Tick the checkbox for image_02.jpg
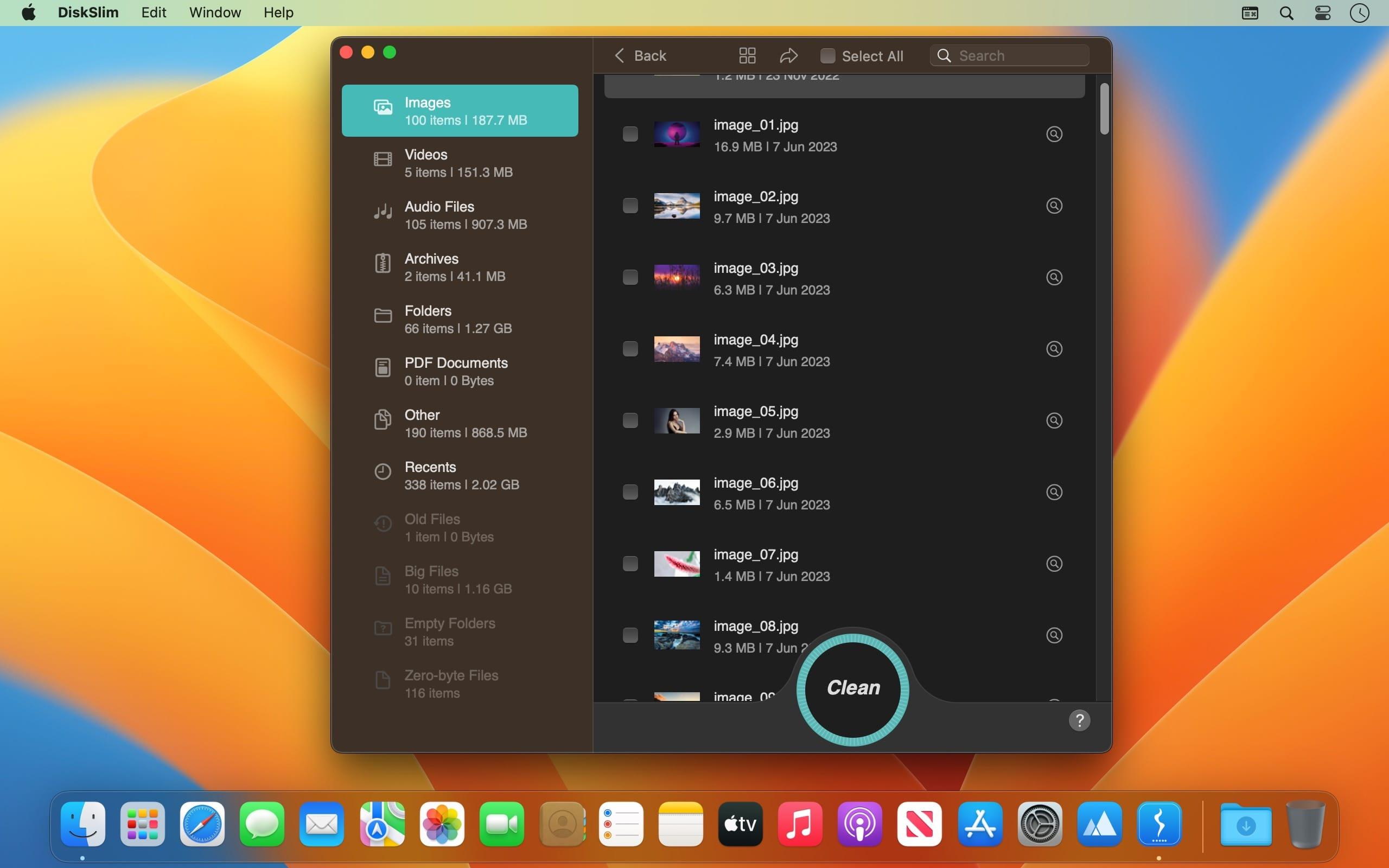The height and width of the screenshot is (868, 1389). coord(630,206)
